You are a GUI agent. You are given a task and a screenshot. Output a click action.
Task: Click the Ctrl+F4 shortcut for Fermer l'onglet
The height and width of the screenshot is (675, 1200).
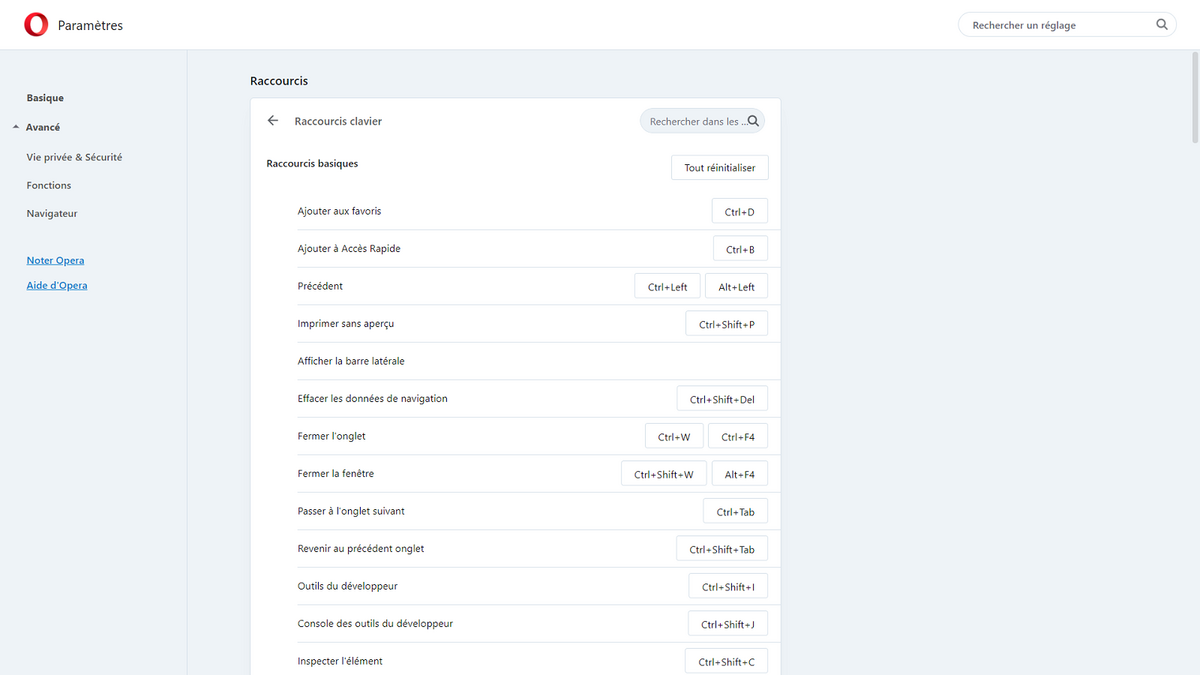(x=738, y=436)
